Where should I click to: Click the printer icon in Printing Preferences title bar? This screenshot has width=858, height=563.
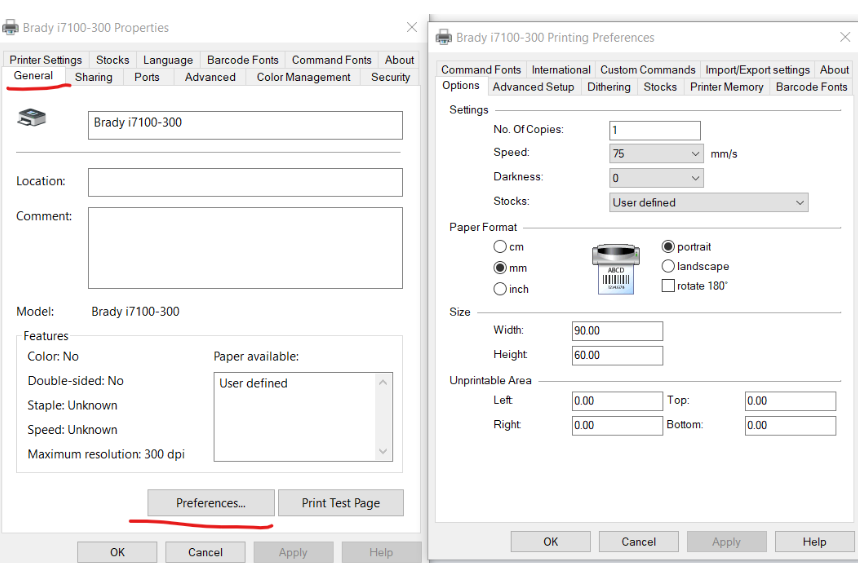[x=444, y=37]
